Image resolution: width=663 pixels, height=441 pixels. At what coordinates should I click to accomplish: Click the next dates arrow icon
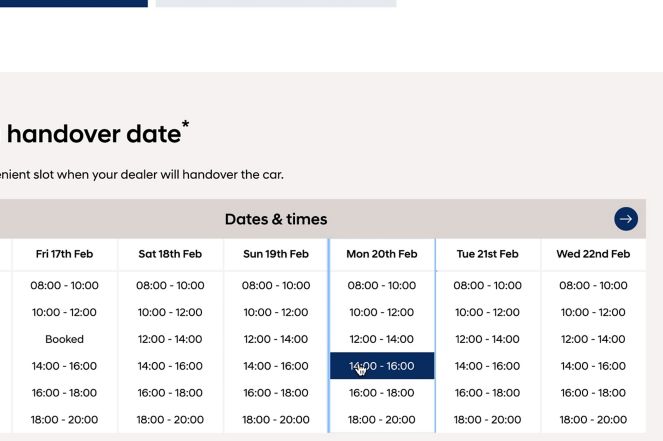coord(626,219)
